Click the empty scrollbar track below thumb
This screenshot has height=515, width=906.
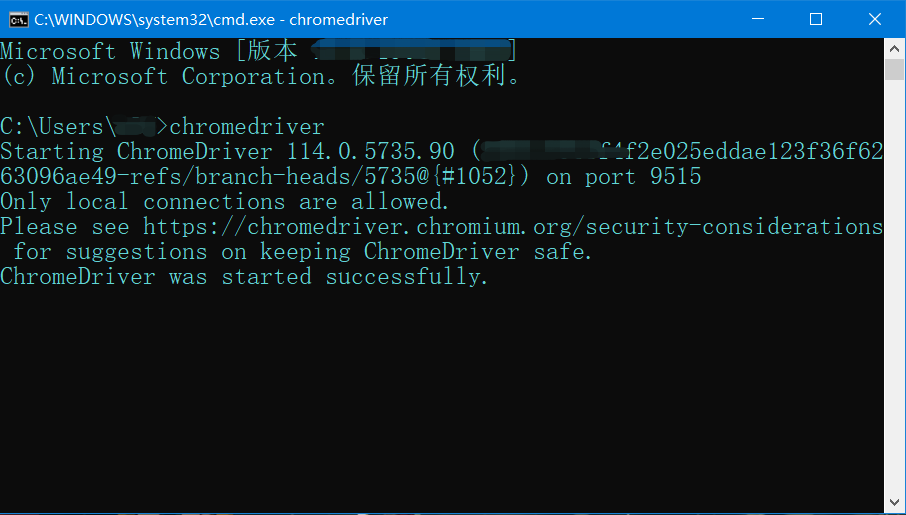(895, 300)
